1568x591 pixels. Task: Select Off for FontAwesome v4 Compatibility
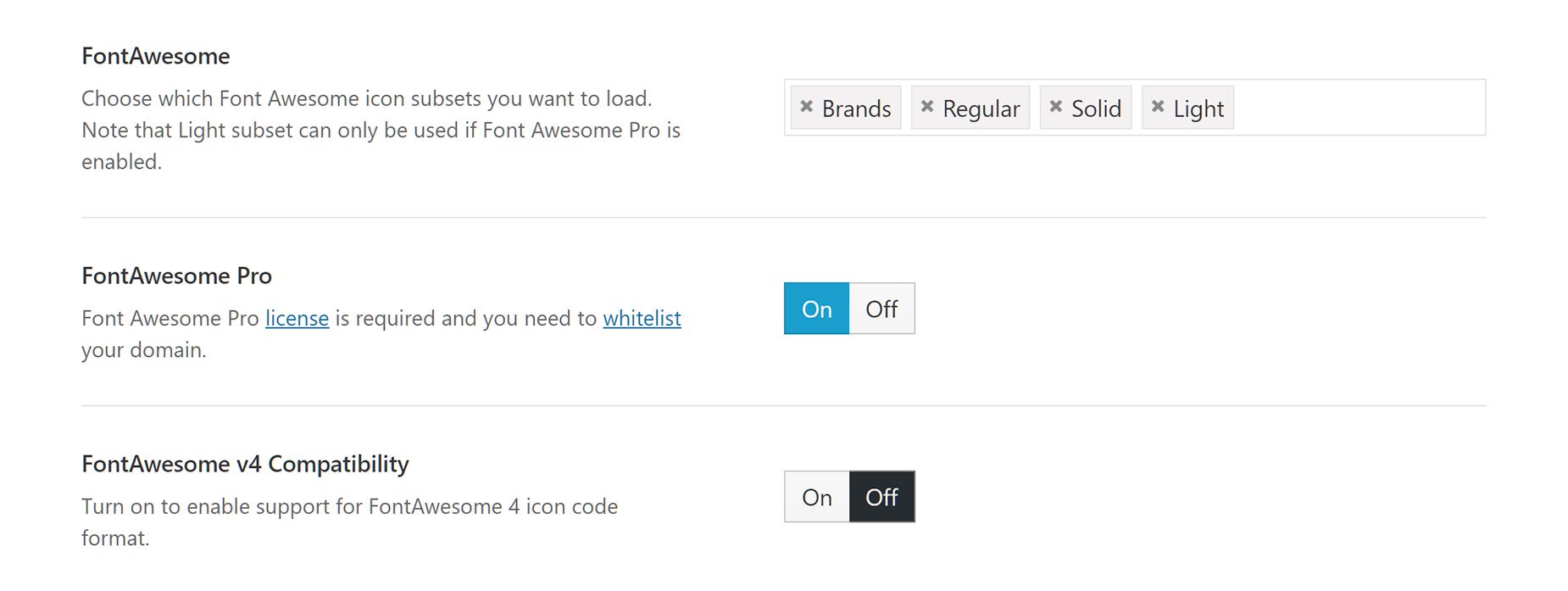(x=881, y=497)
